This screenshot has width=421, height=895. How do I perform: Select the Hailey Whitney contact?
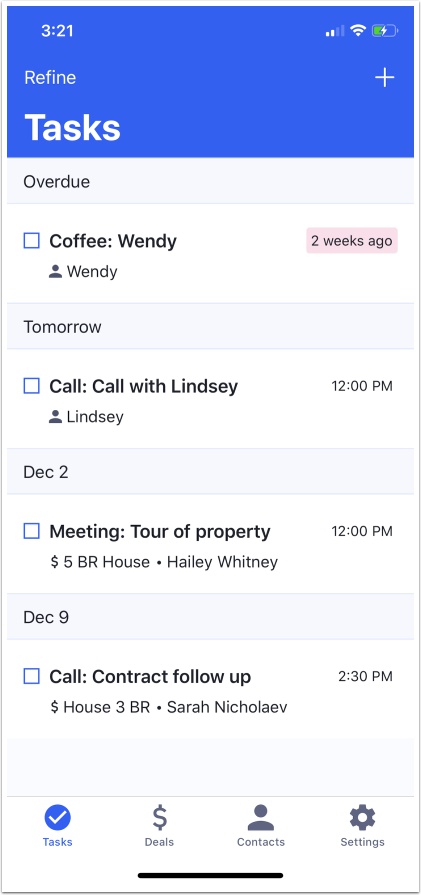pyautogui.click(x=222, y=562)
